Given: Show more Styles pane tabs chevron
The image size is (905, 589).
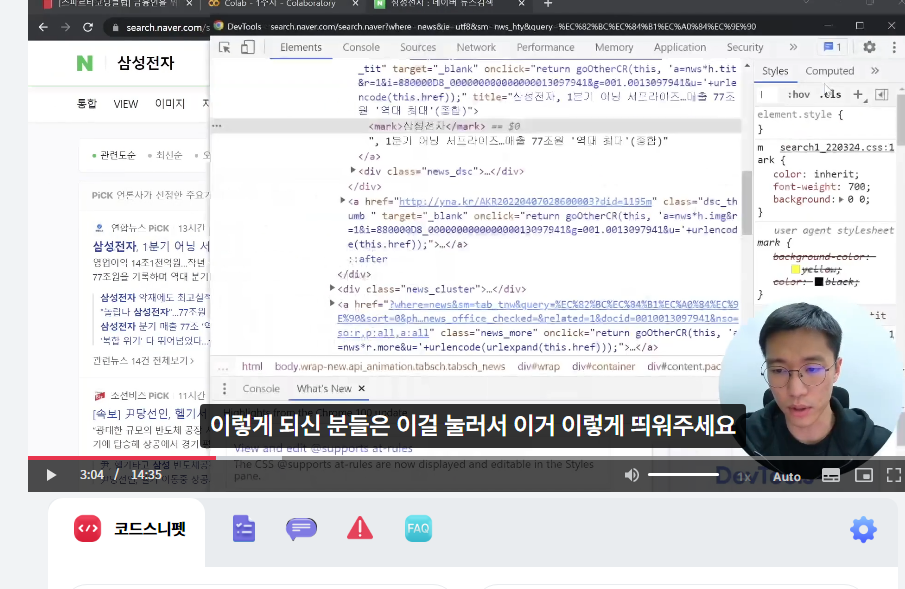Looking at the screenshot, I should pos(875,71).
